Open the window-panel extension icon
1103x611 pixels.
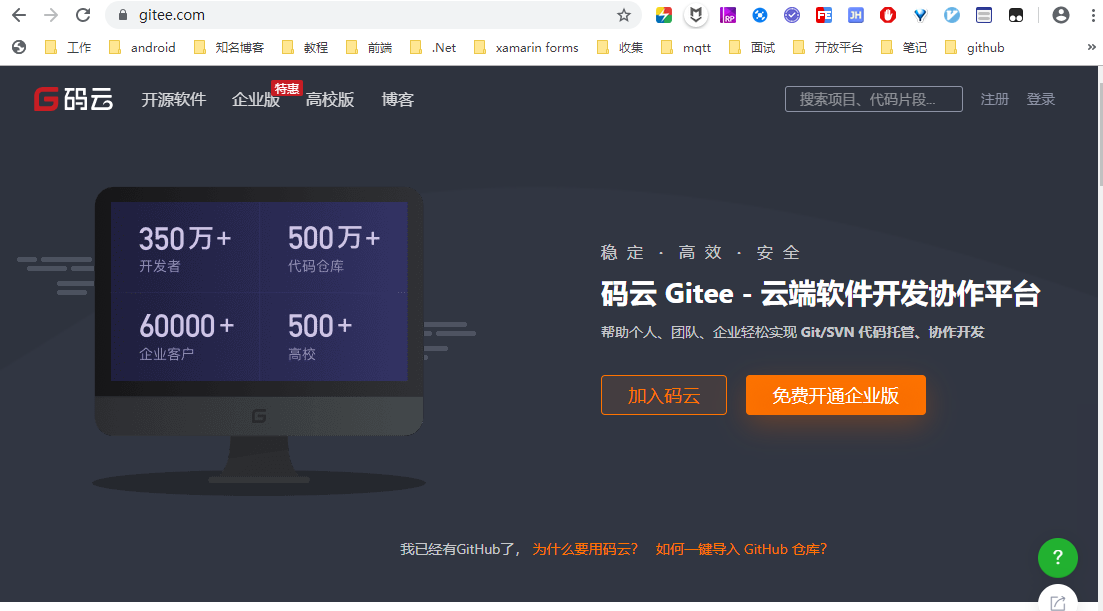pyautogui.click(x=983, y=15)
